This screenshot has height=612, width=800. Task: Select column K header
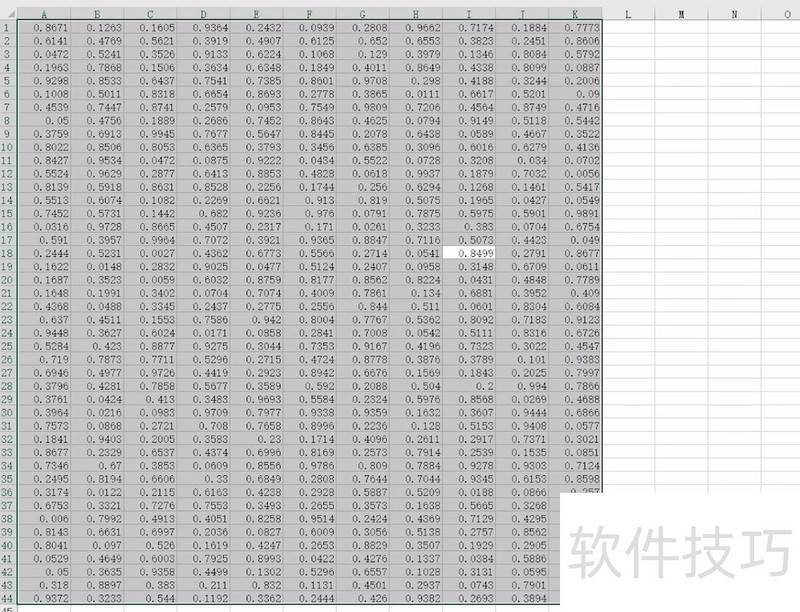(x=575, y=14)
